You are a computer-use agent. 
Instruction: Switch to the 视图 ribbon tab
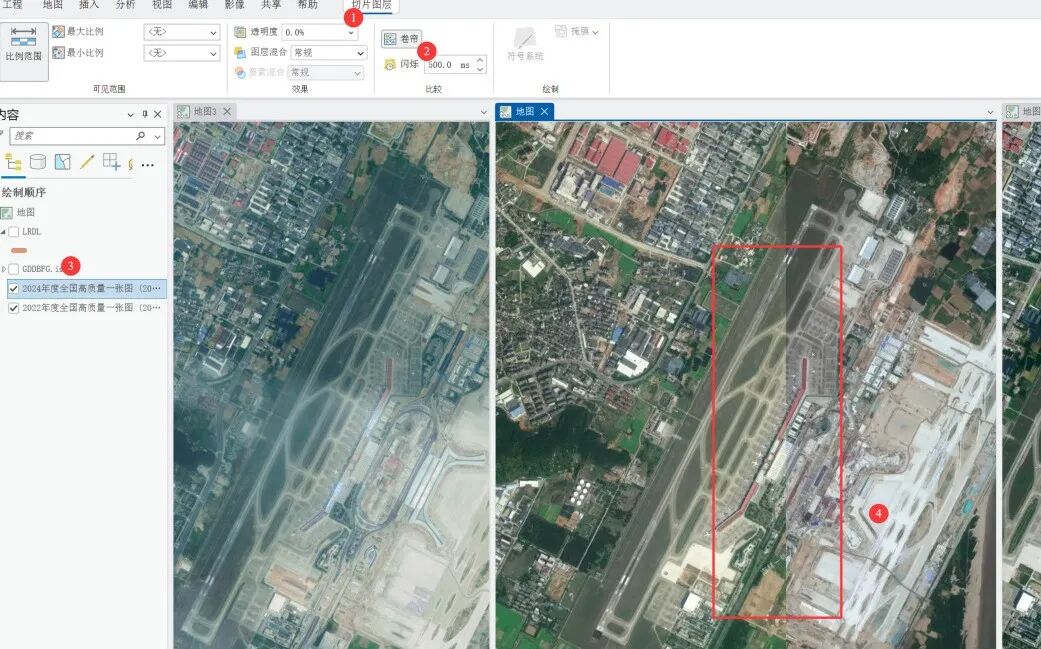tap(161, 5)
